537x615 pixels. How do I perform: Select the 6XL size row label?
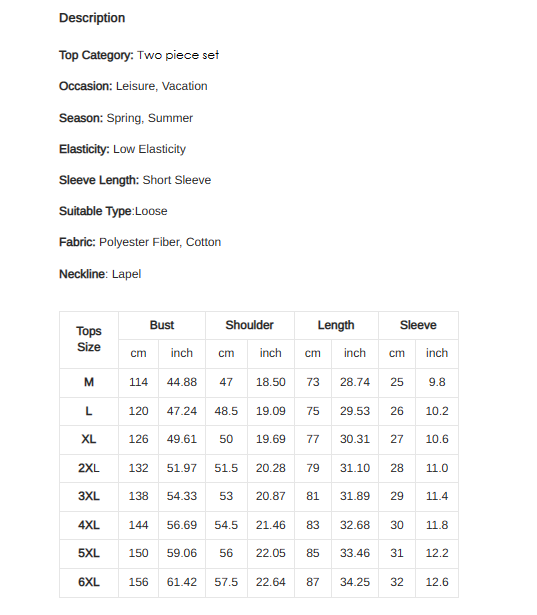[x=89, y=582]
